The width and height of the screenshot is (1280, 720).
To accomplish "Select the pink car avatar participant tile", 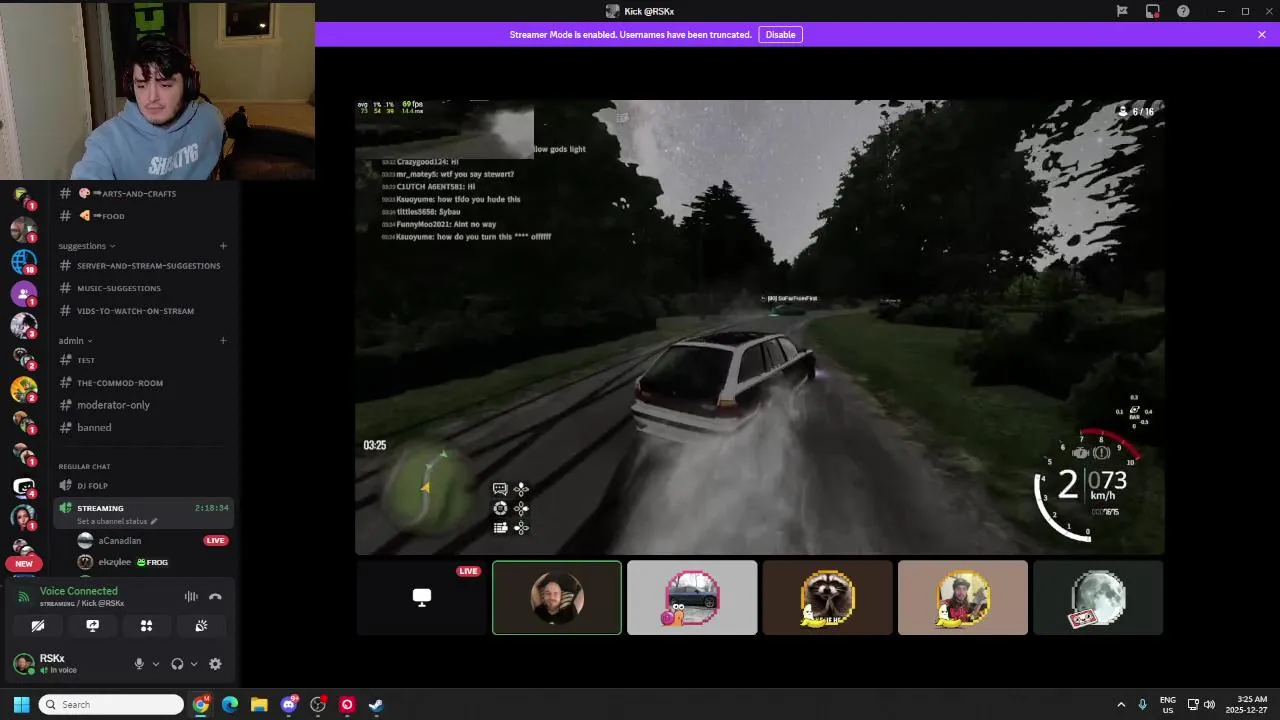I will 692,598.
